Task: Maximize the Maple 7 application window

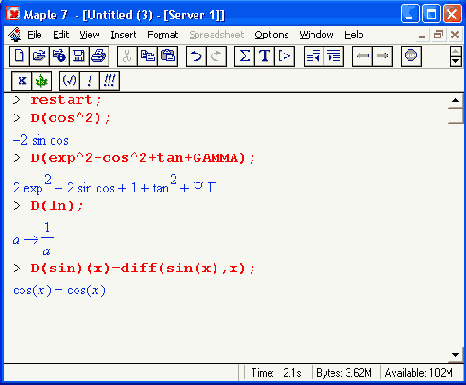Action: (432, 14)
